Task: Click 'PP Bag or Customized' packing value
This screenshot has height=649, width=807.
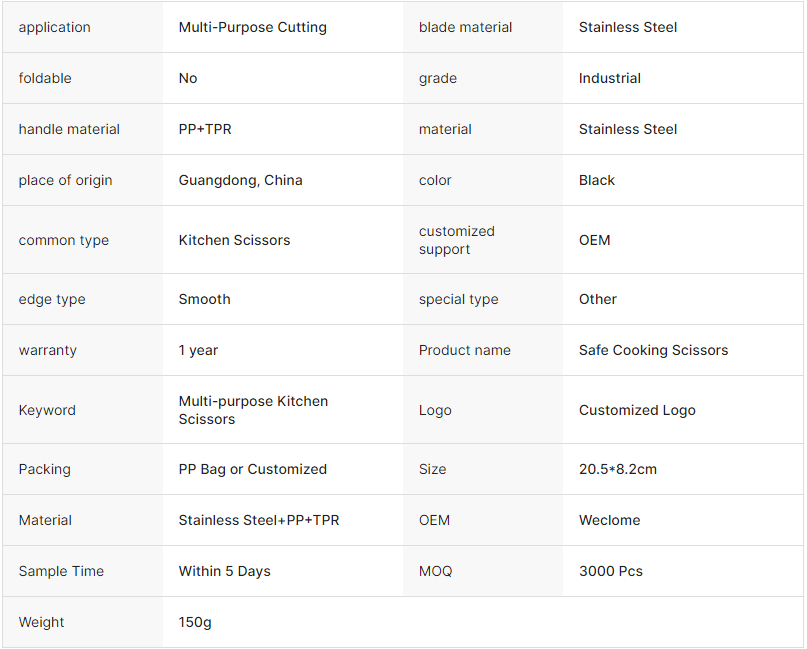Action: pos(252,469)
